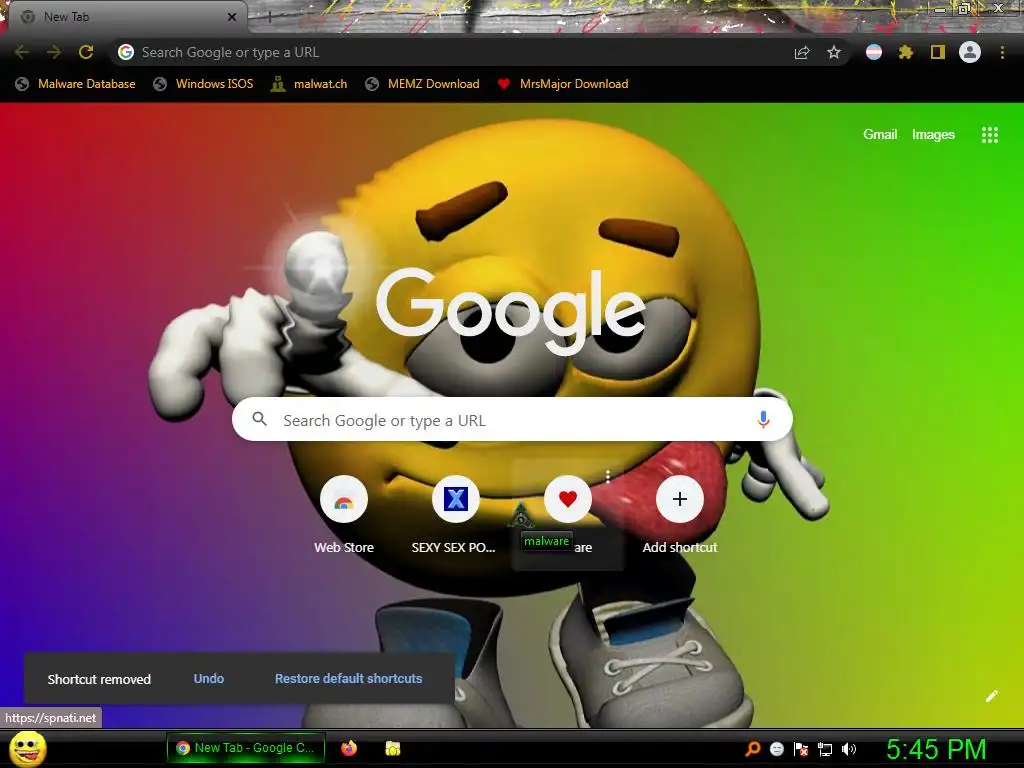Click the New Tab - Google Chrome taskbar button
Screen dimensions: 1024x768
pos(246,748)
